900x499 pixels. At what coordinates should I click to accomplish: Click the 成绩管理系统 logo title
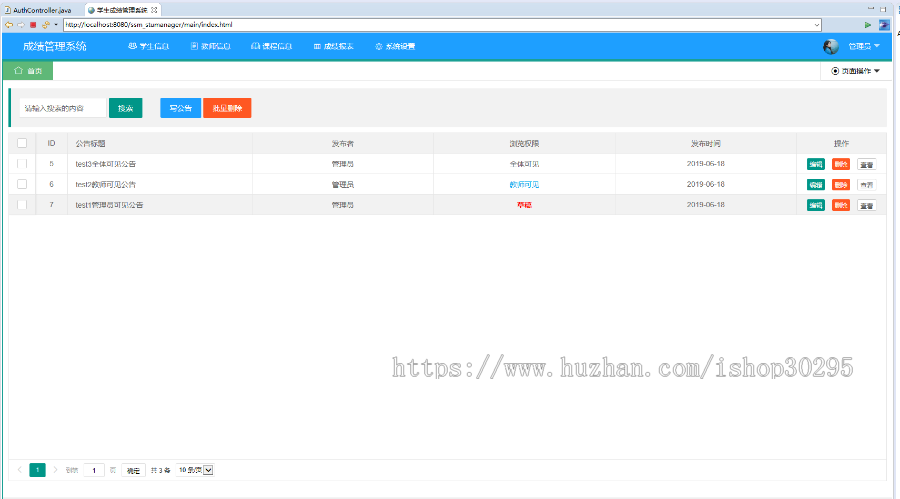pyautogui.click(x=55, y=47)
